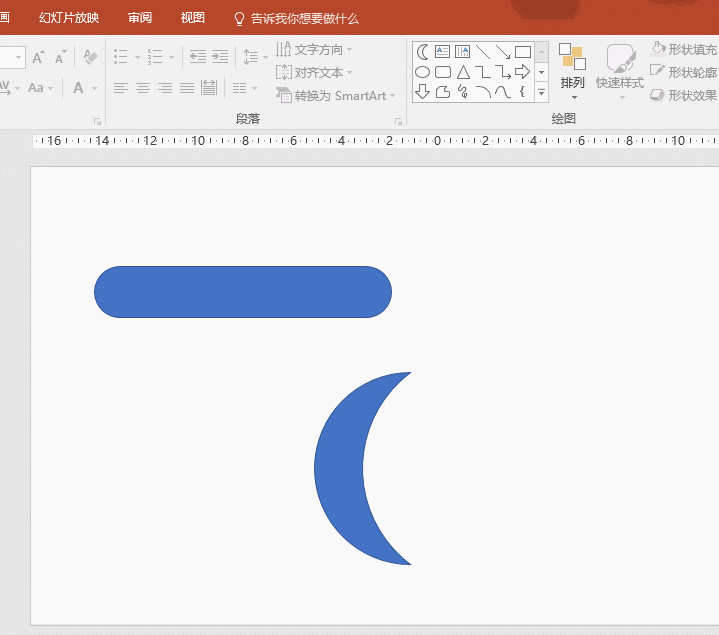Open the line spacing dropdown
719x635 pixels.
pos(256,57)
